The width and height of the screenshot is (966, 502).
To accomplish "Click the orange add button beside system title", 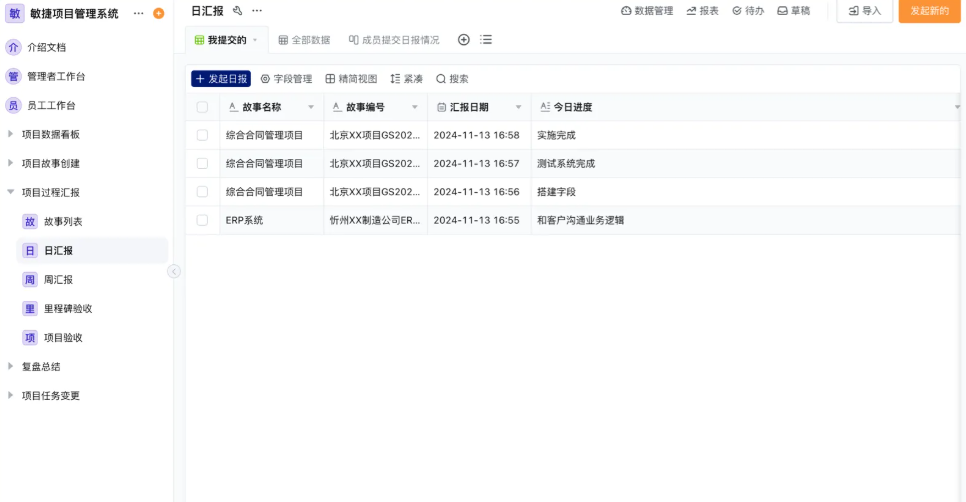I will click(158, 13).
